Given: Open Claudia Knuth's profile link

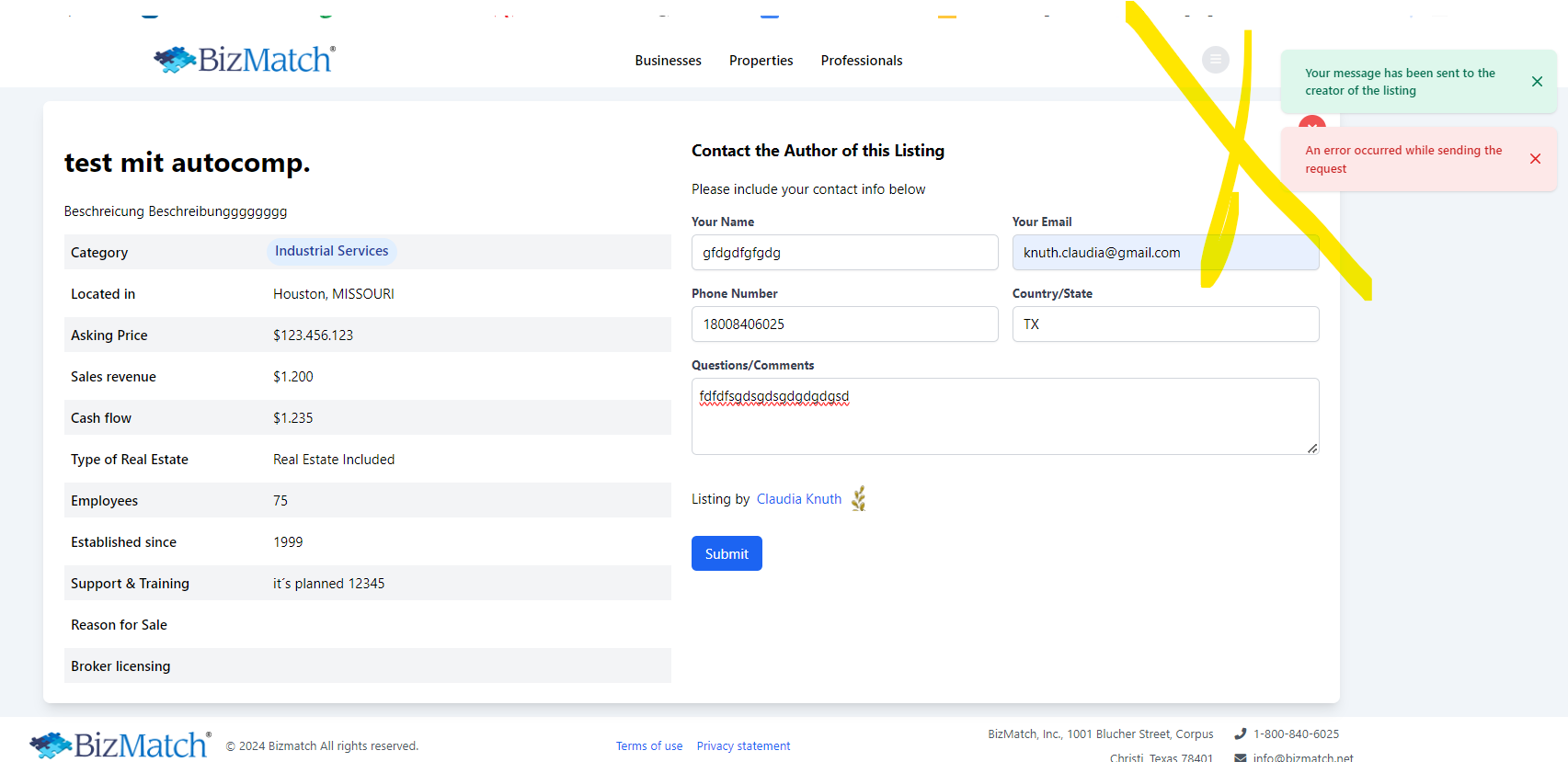Looking at the screenshot, I should 798,499.
